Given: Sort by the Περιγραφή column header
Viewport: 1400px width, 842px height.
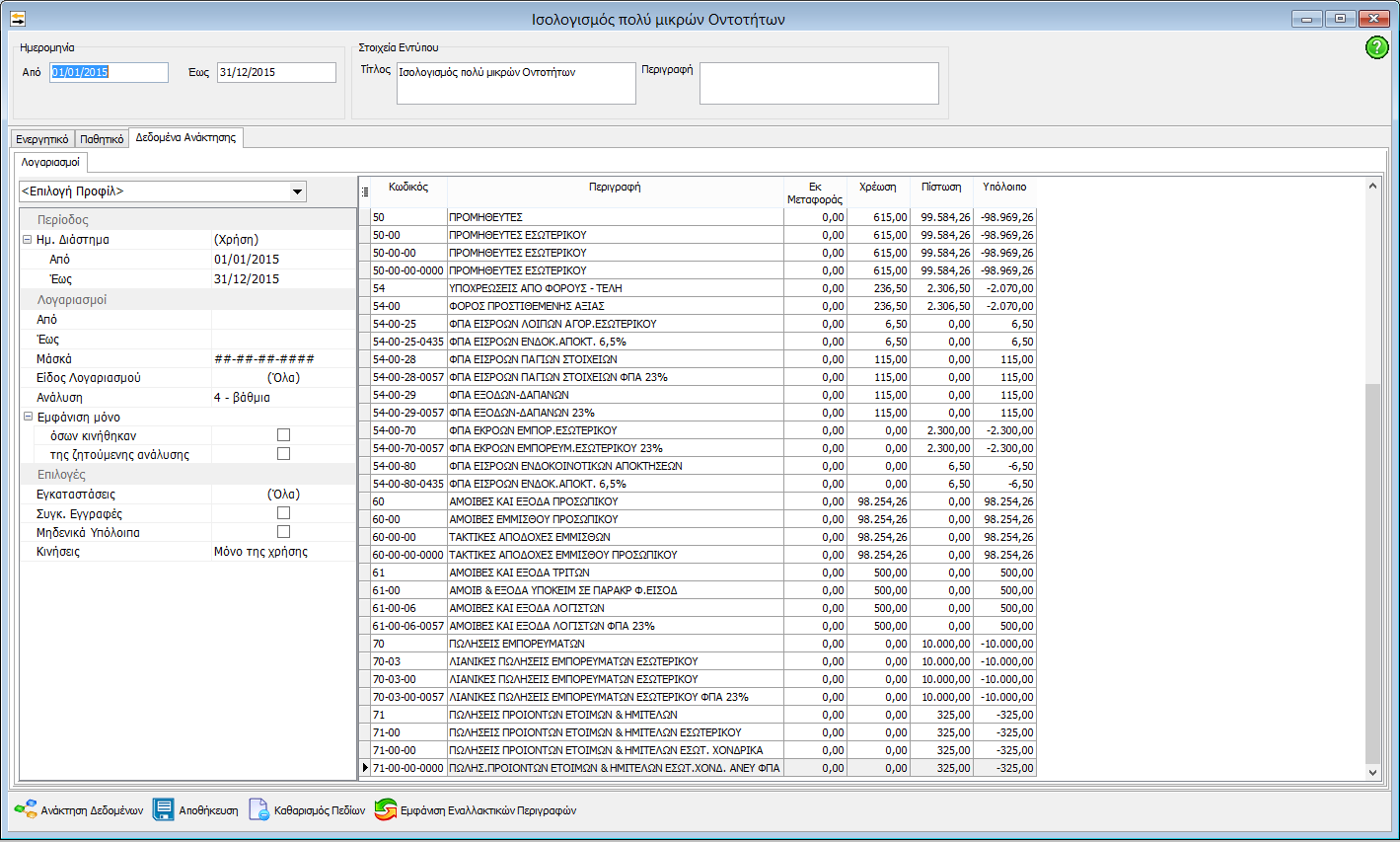Looking at the screenshot, I should pos(615,192).
